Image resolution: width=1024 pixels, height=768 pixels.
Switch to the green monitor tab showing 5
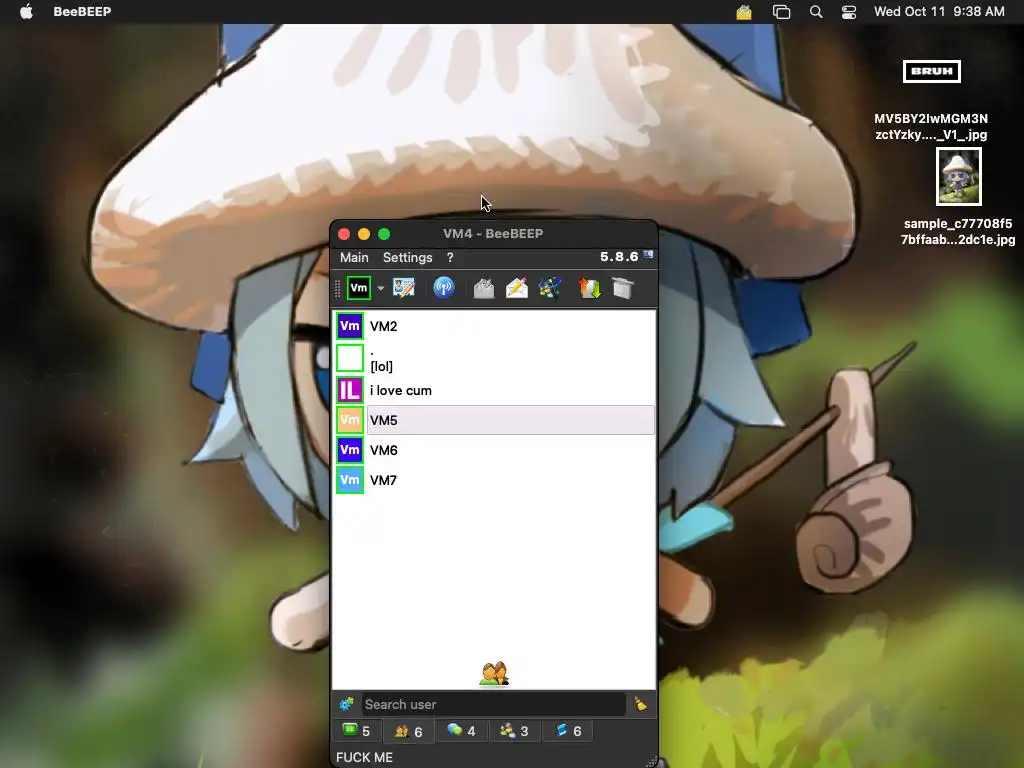tap(356, 731)
